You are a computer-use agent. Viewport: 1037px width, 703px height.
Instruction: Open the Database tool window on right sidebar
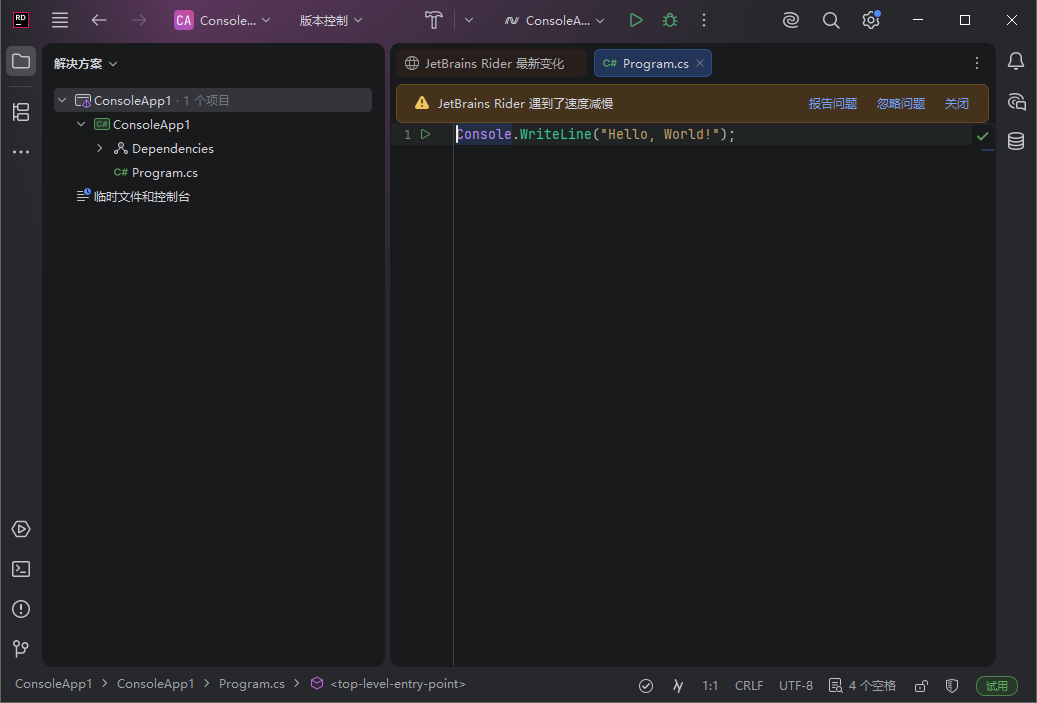pyautogui.click(x=1016, y=140)
